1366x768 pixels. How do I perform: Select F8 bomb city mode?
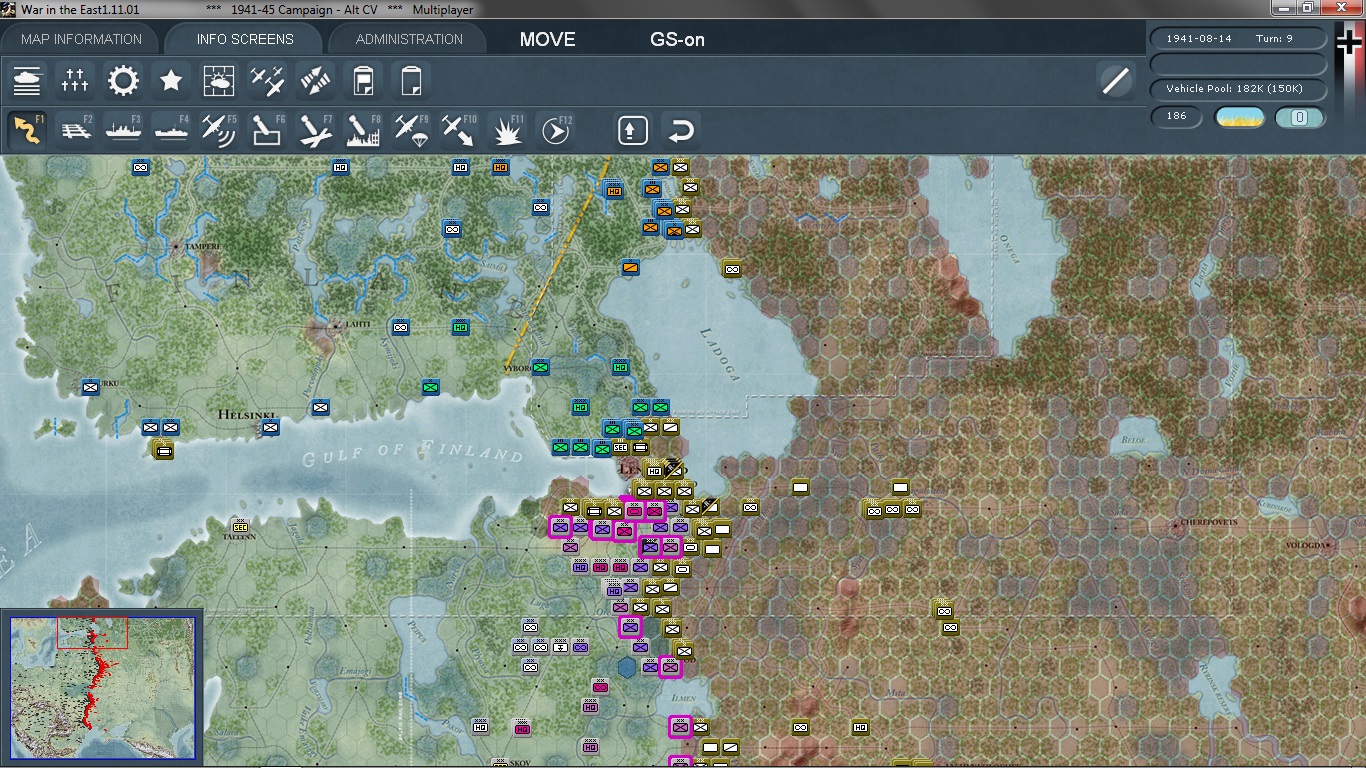point(363,130)
